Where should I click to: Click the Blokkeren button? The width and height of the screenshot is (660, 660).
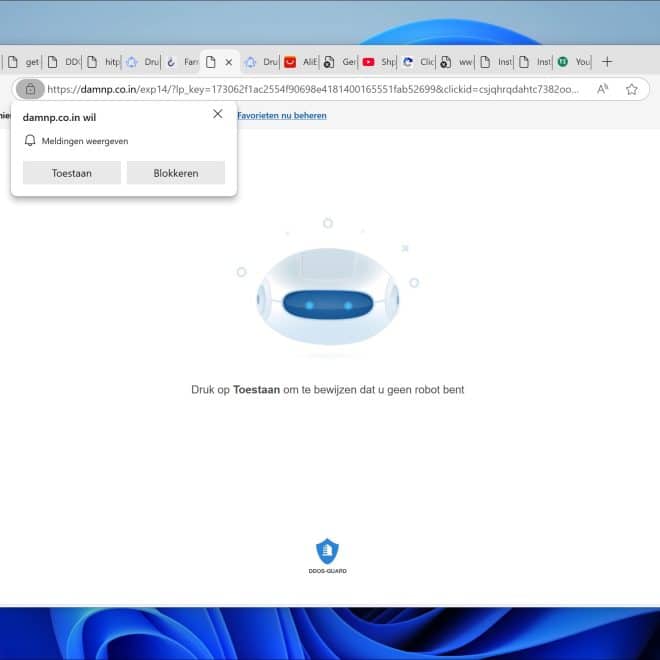[175, 173]
